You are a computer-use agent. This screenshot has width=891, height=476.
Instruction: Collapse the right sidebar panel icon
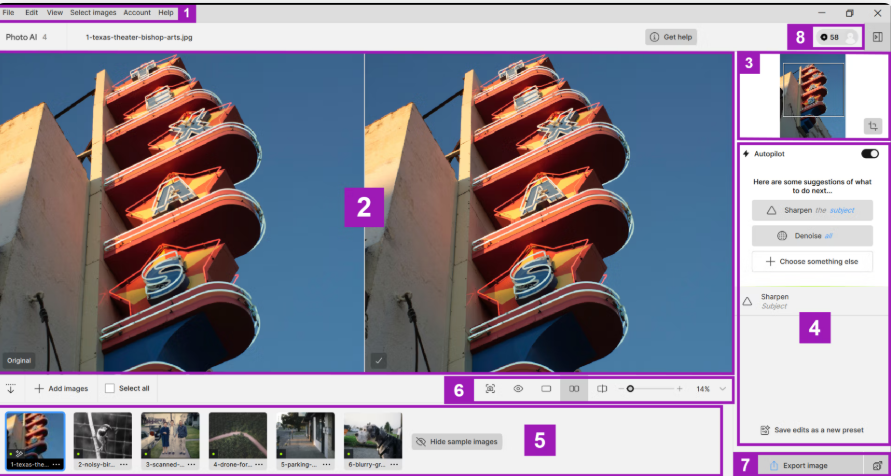click(877, 37)
